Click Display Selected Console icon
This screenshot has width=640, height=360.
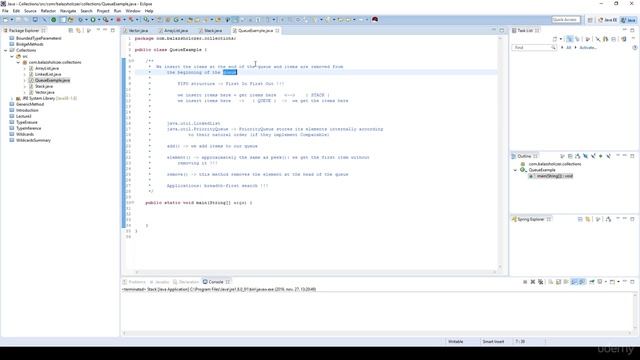coord(600,282)
